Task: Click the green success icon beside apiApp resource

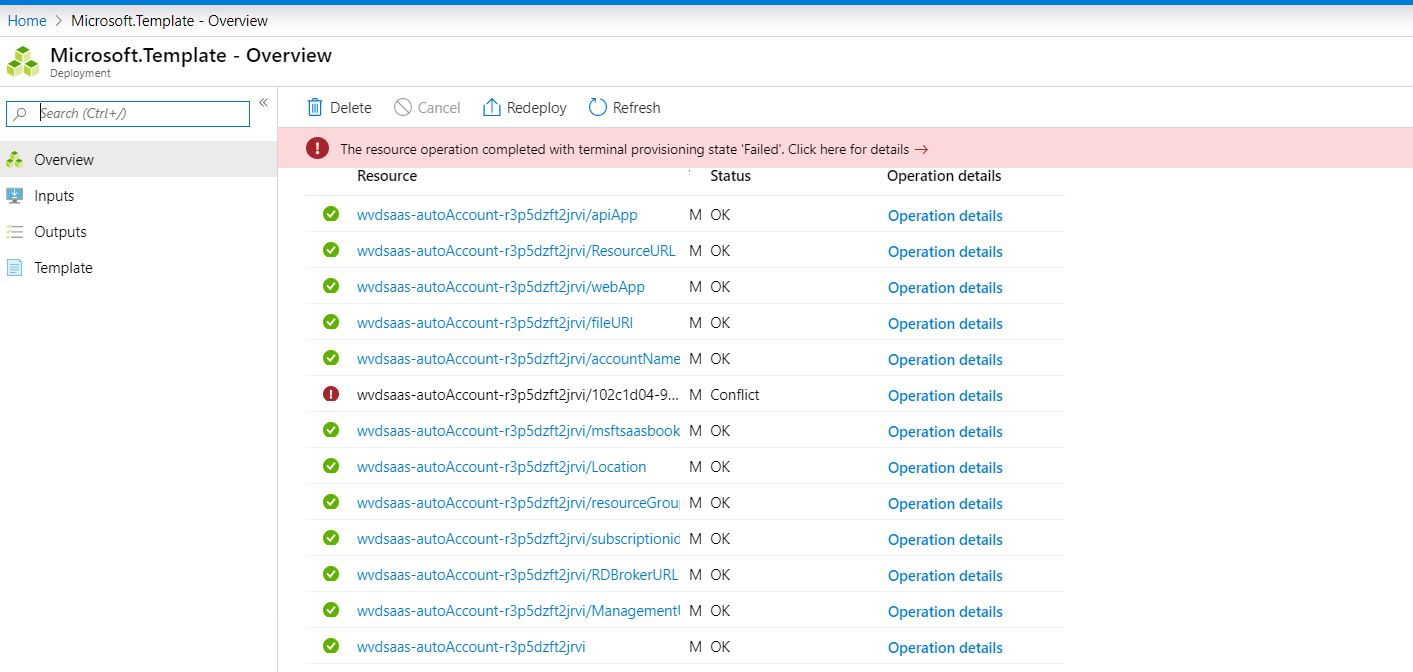Action: 330,214
